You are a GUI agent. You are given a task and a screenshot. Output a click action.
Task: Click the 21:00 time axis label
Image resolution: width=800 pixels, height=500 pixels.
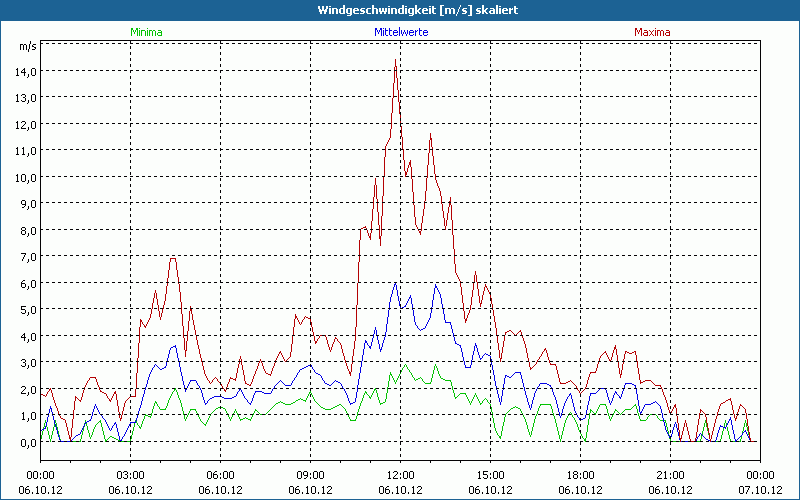click(x=670, y=476)
